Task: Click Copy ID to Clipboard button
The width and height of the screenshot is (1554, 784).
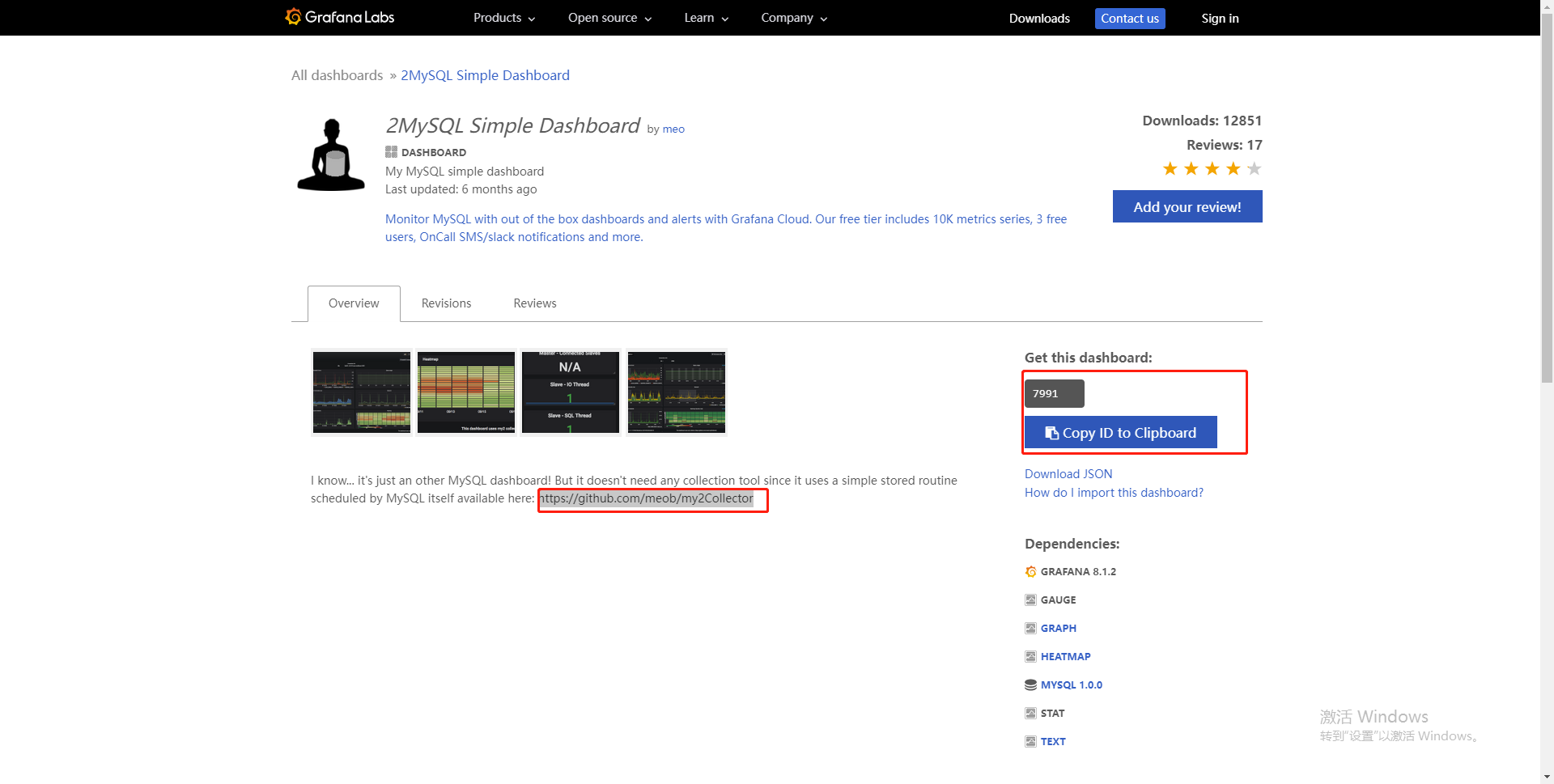Action: pyautogui.click(x=1121, y=432)
